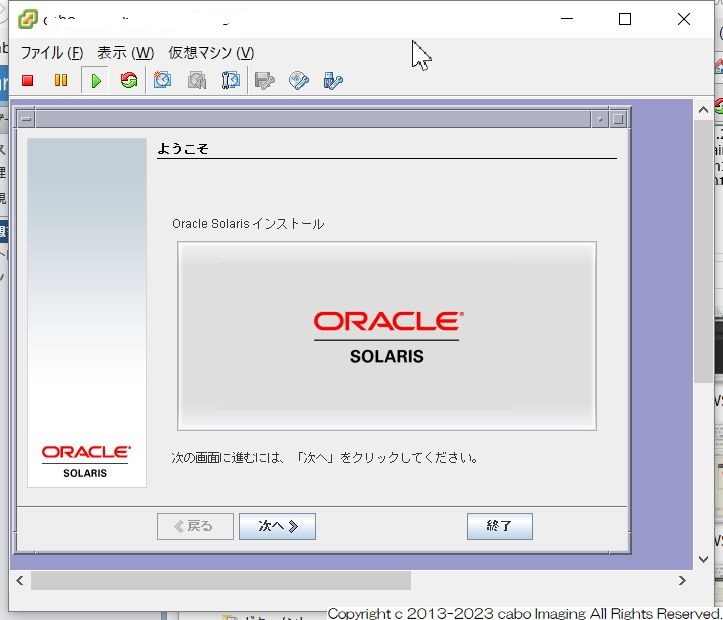The image size is (723, 620).
Task: Click the small Oracle Solaris sidebar logo
Action: click(x=86, y=461)
